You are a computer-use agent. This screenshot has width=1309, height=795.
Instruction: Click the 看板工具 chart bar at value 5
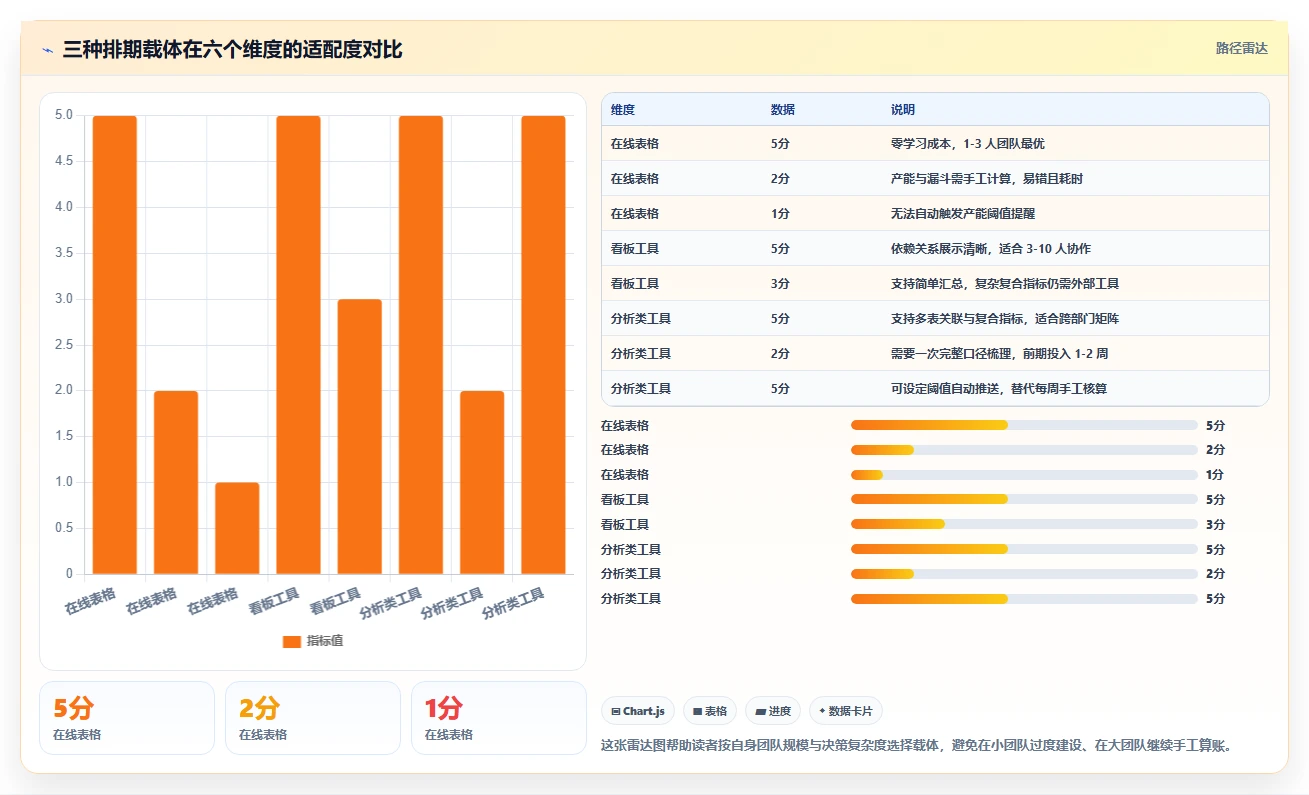click(x=299, y=345)
